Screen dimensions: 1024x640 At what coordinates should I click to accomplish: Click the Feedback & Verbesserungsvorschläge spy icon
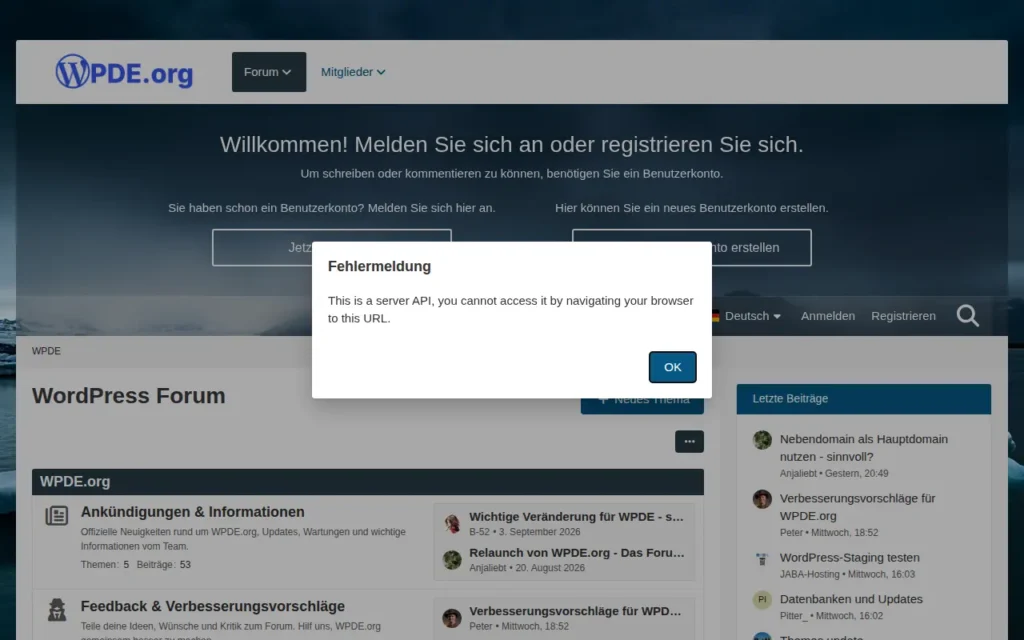click(57, 610)
